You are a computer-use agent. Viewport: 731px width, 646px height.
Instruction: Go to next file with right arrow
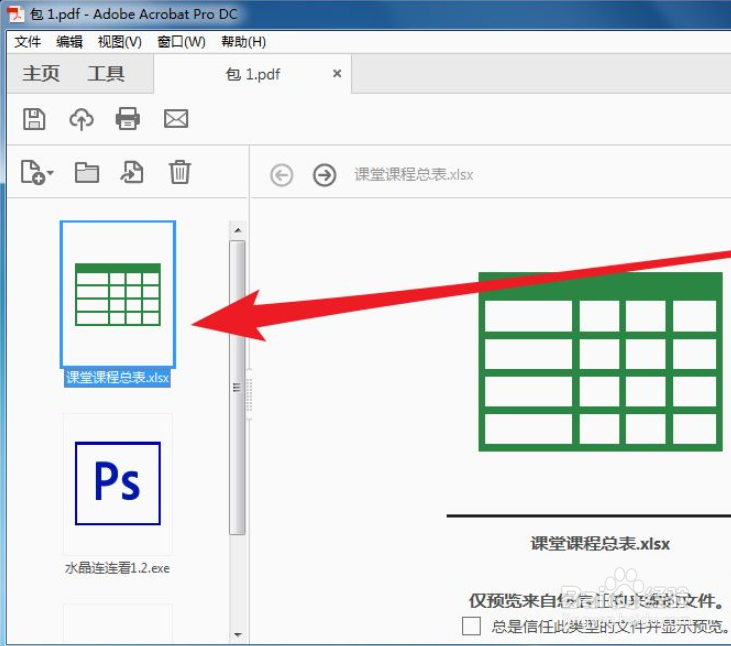(x=324, y=175)
